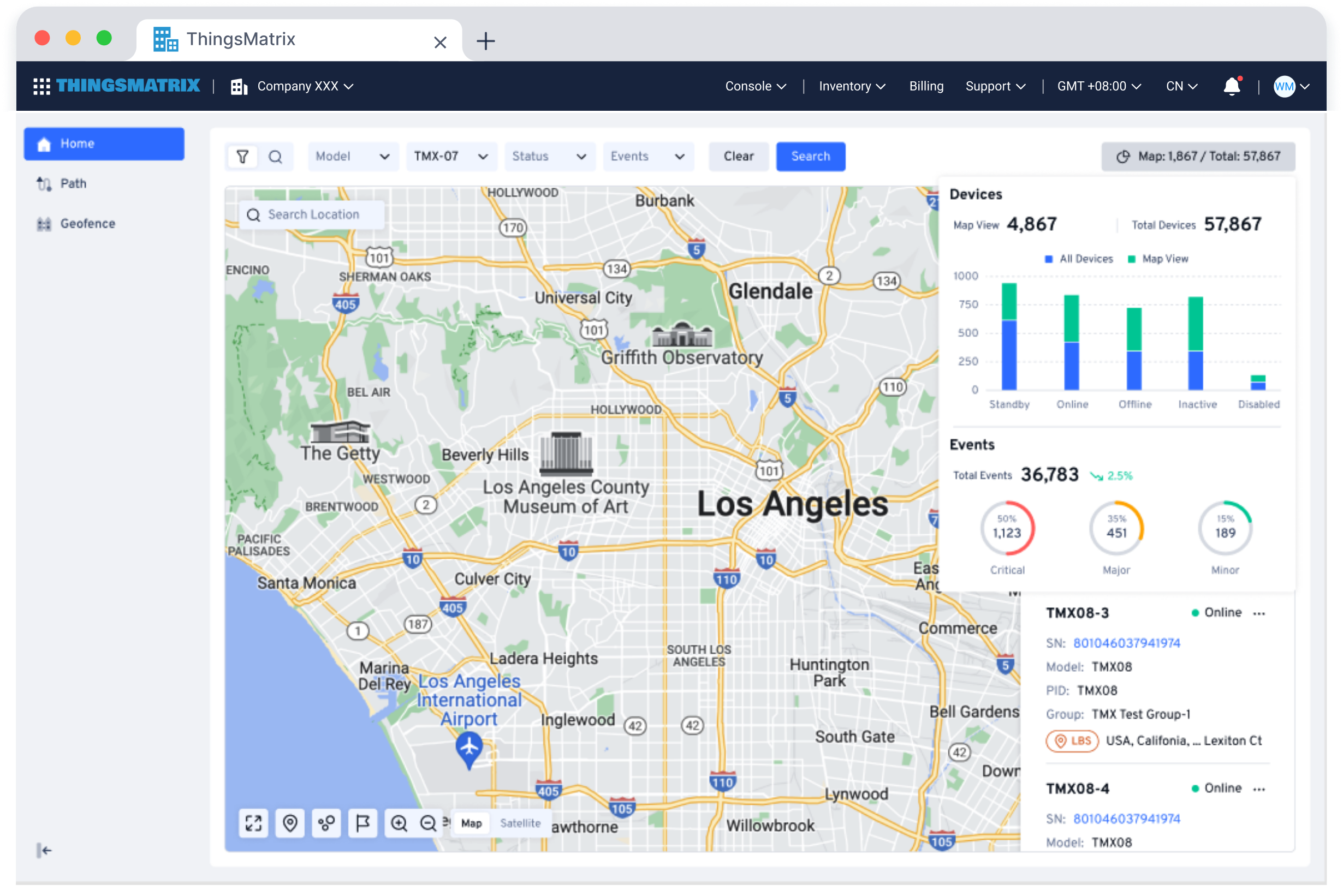Toggle fullscreen map view icon
The width and height of the screenshot is (1343, 896).
tap(253, 823)
